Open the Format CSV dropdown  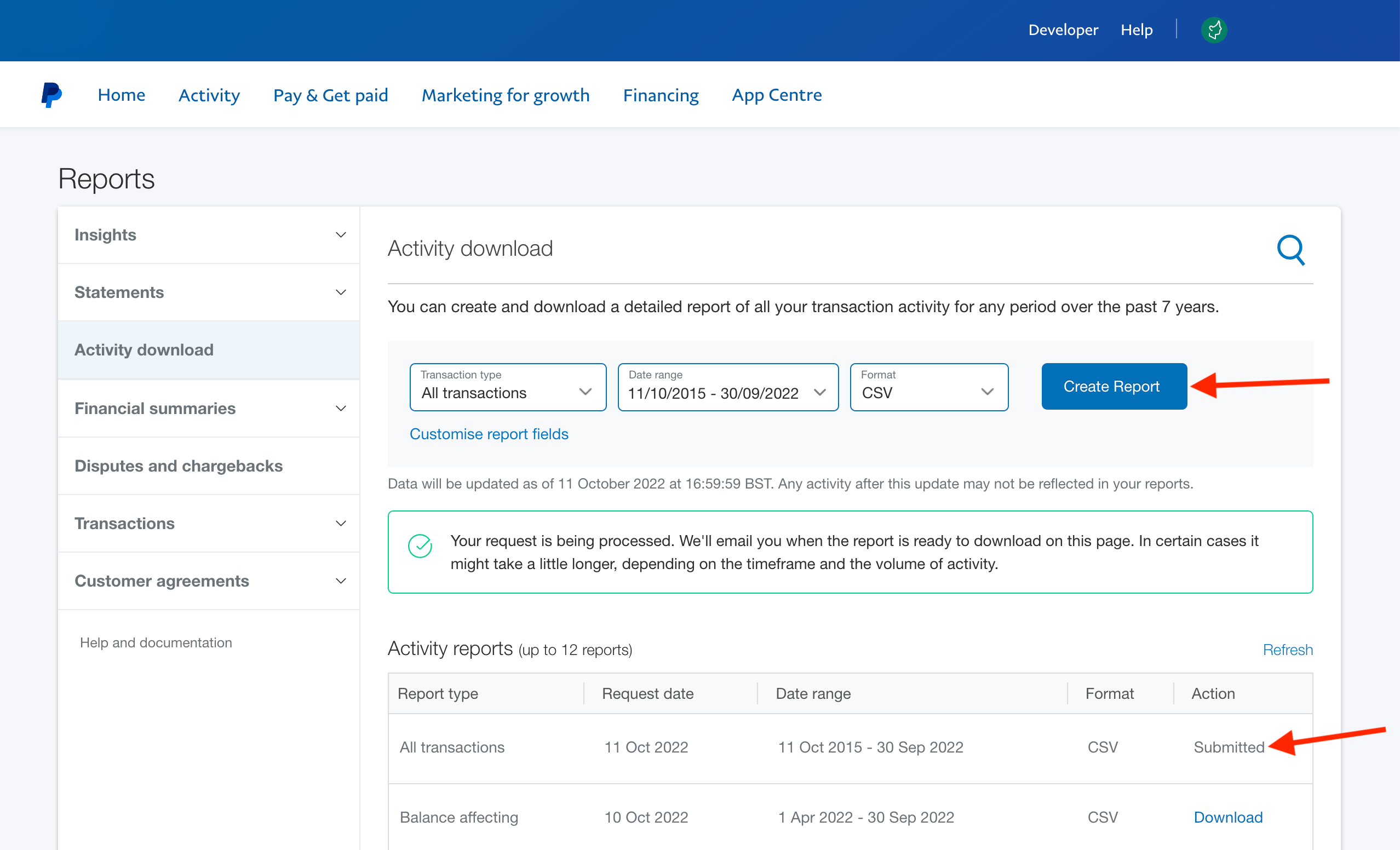(928, 387)
